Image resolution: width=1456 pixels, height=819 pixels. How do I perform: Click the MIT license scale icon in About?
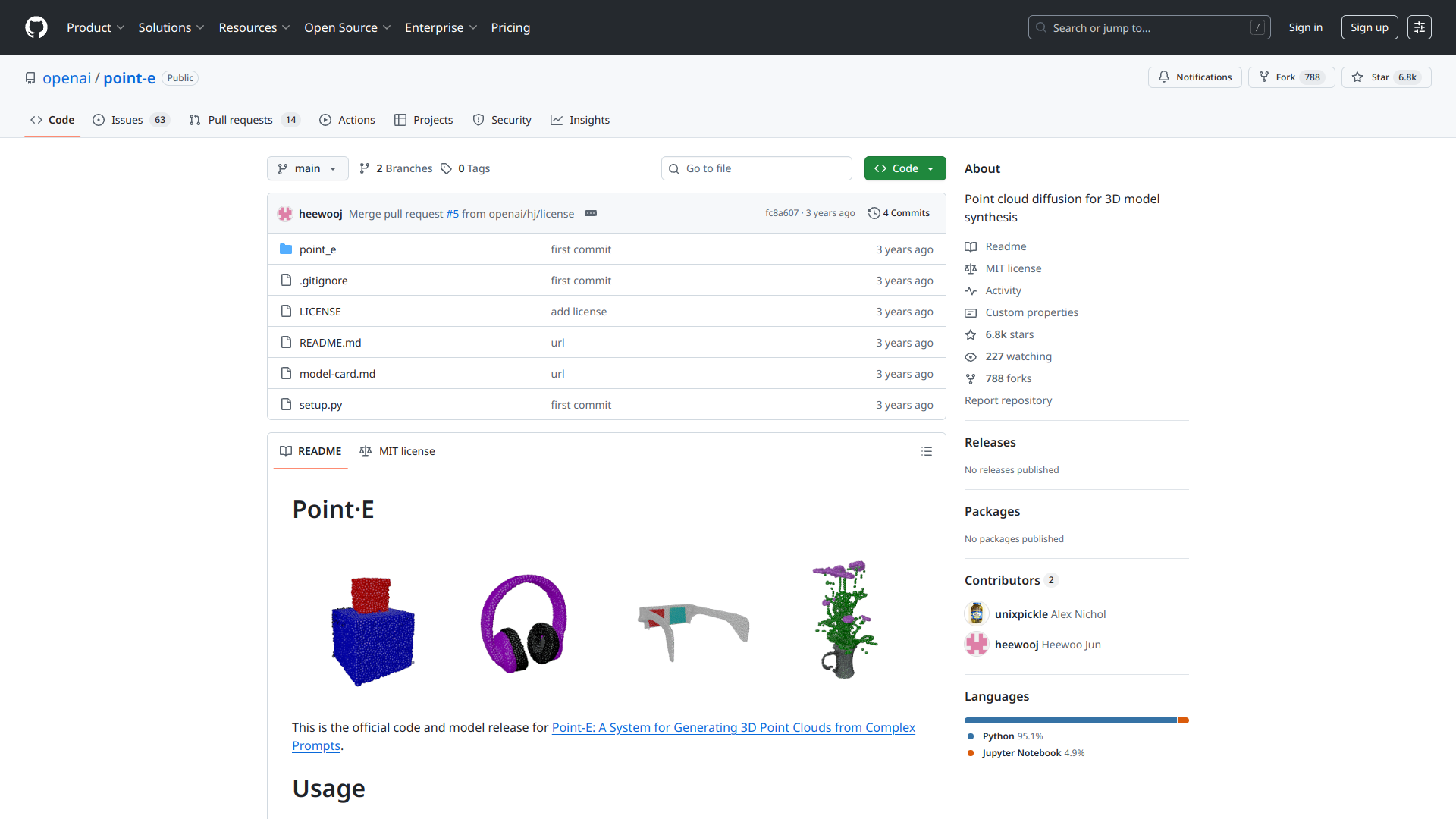point(971,268)
